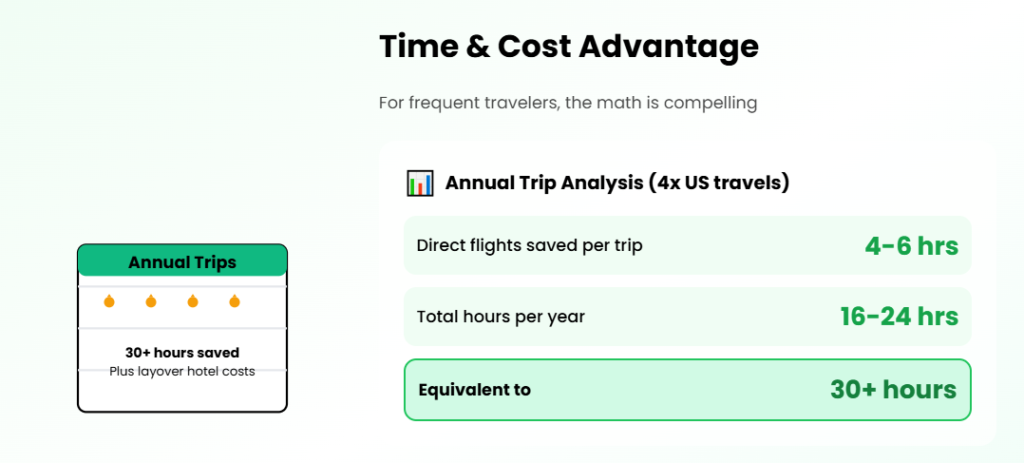The height and width of the screenshot is (463, 1024).
Task: Click the 'Equivalent to' label
Action: click(x=475, y=390)
